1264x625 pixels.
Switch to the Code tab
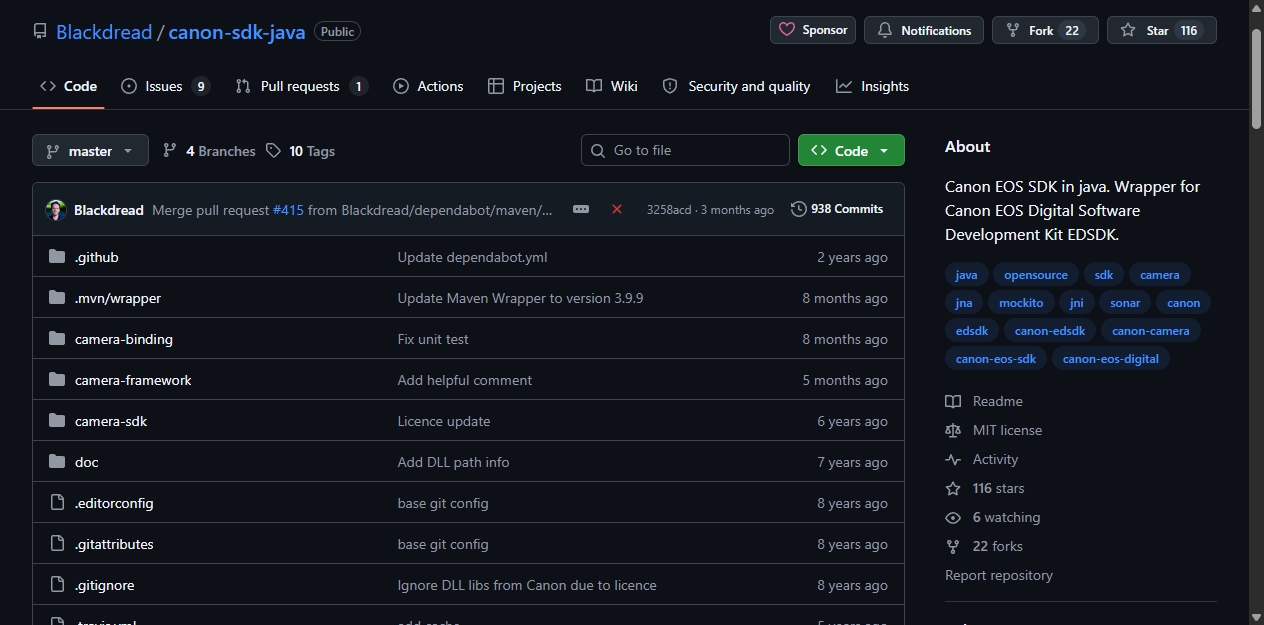click(68, 86)
